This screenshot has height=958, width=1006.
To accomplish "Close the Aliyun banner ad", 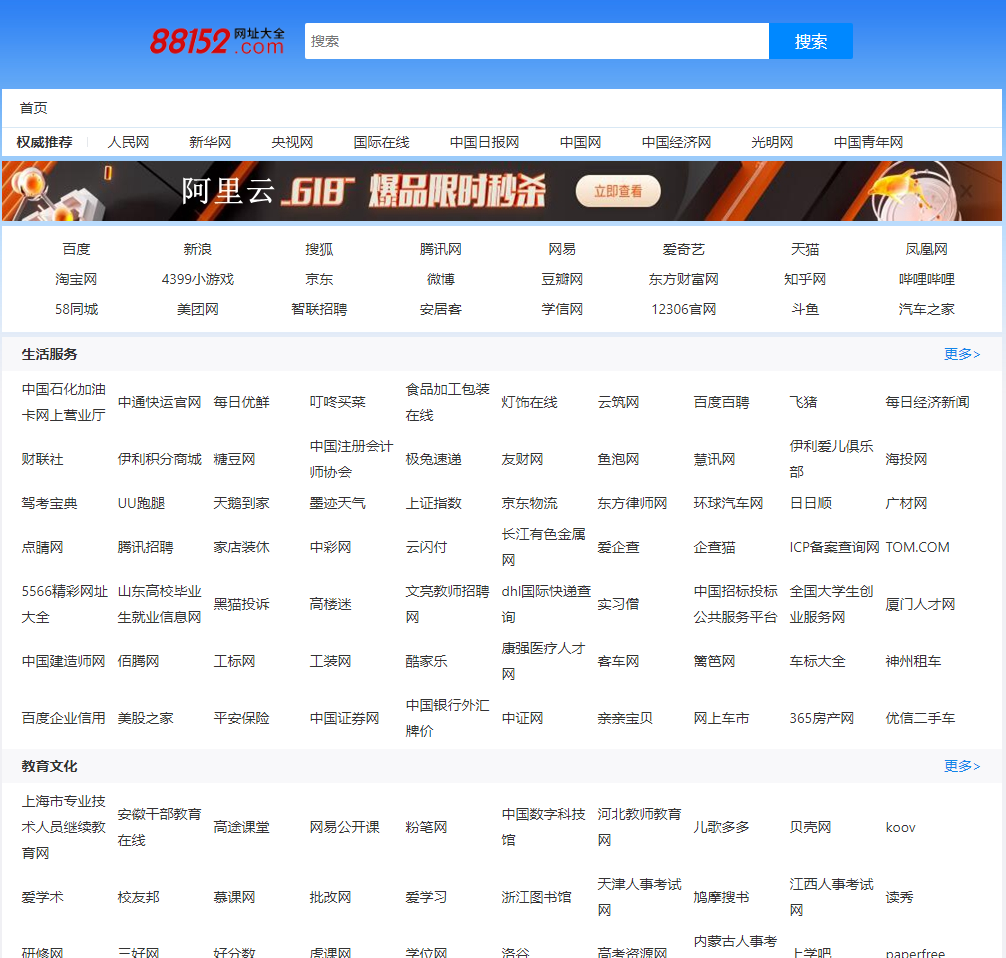I will coord(966,191).
